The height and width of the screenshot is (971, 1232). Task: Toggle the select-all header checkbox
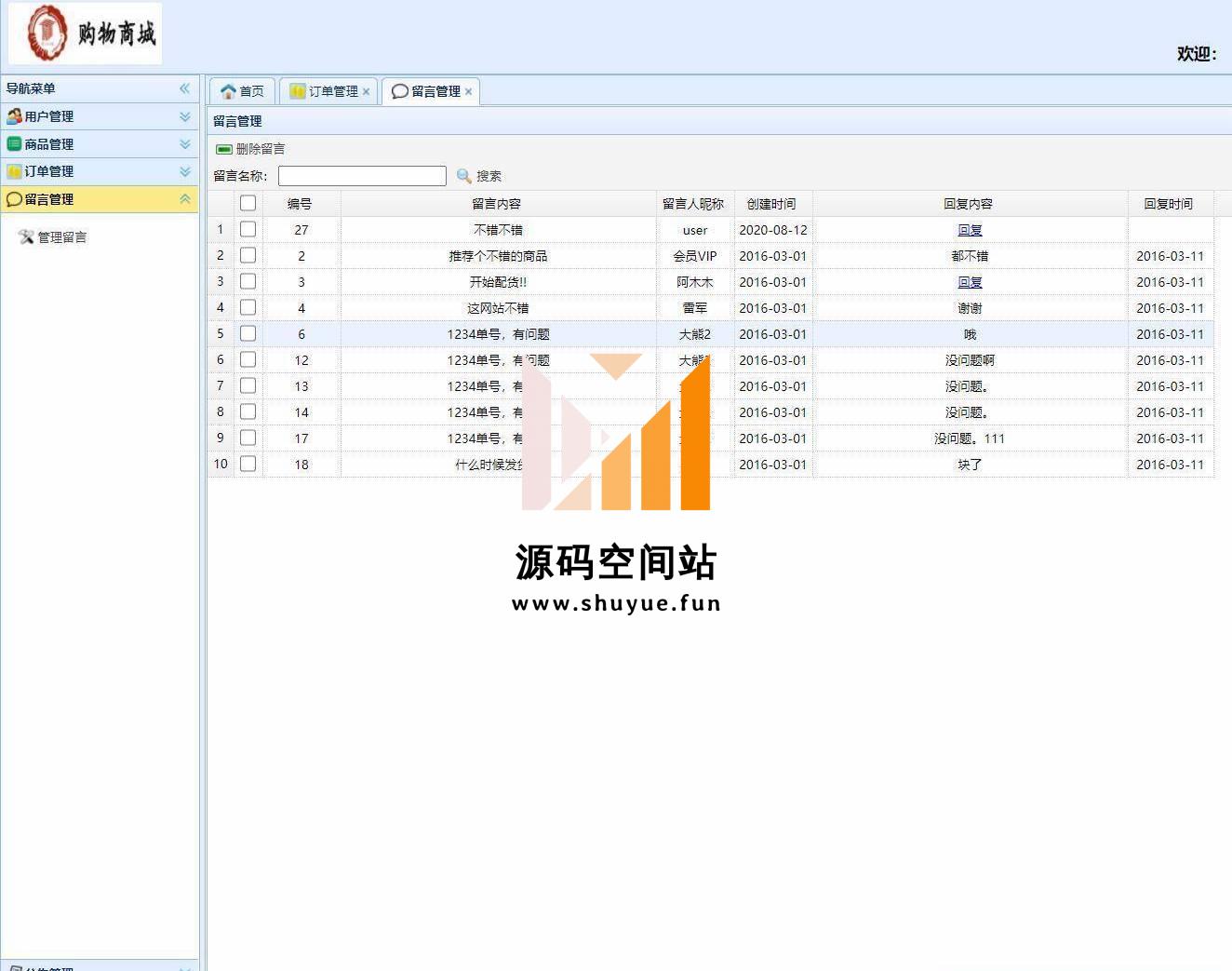(x=248, y=203)
